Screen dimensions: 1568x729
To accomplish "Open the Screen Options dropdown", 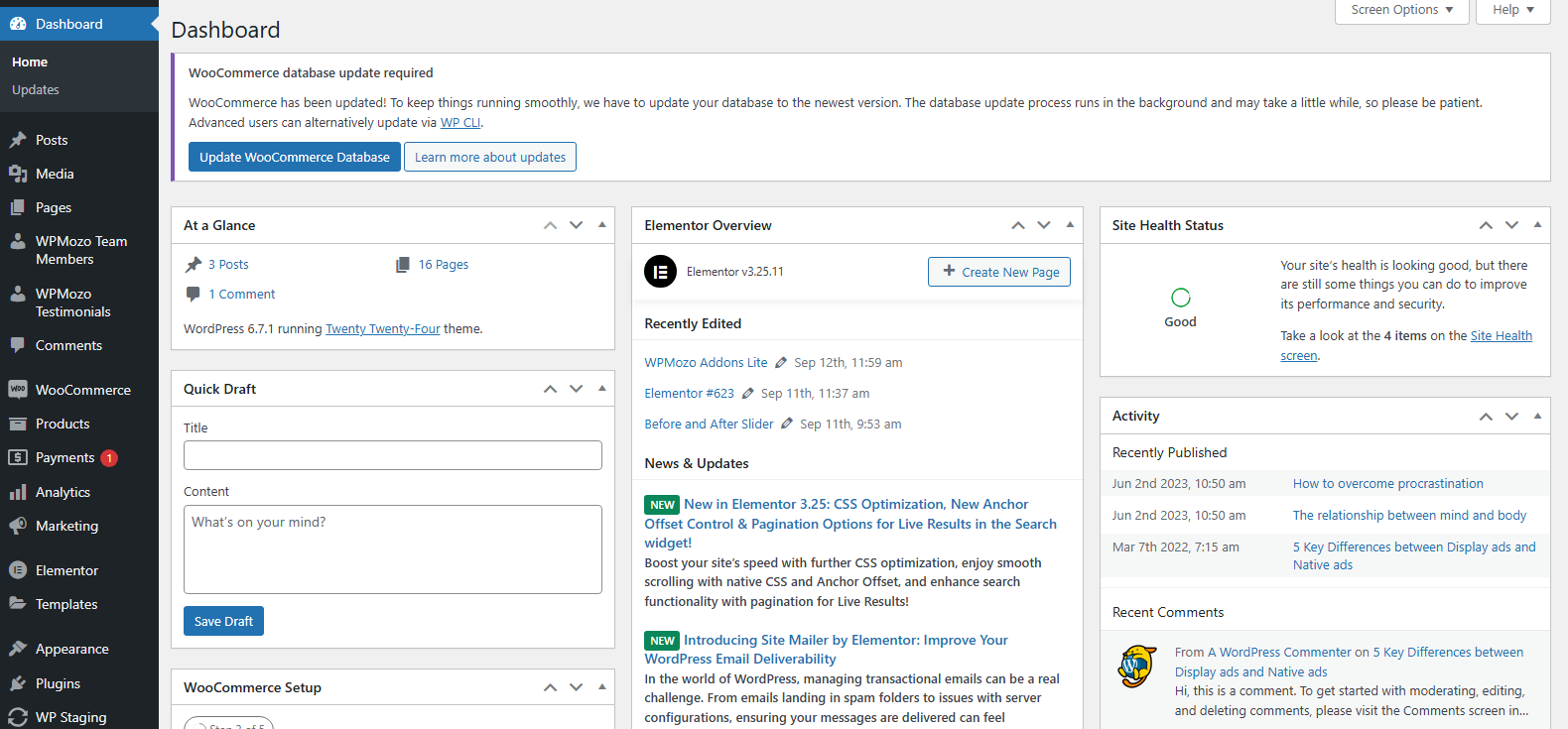I will [1401, 10].
